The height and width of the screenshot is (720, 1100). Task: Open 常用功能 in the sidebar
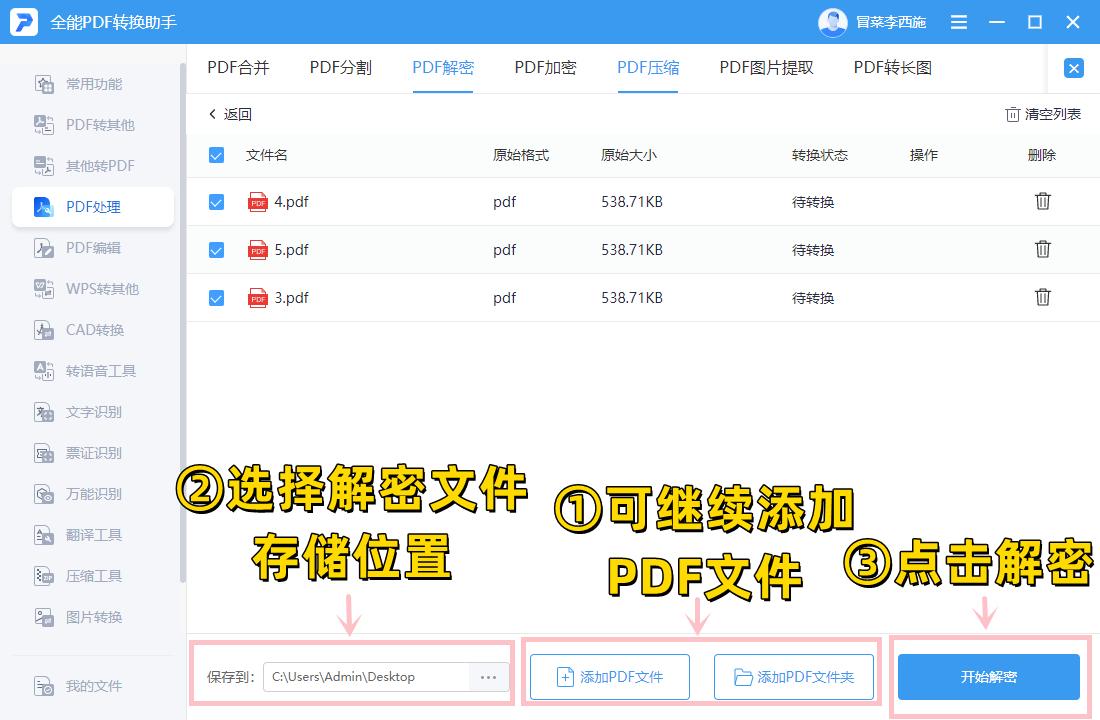pyautogui.click(x=93, y=84)
